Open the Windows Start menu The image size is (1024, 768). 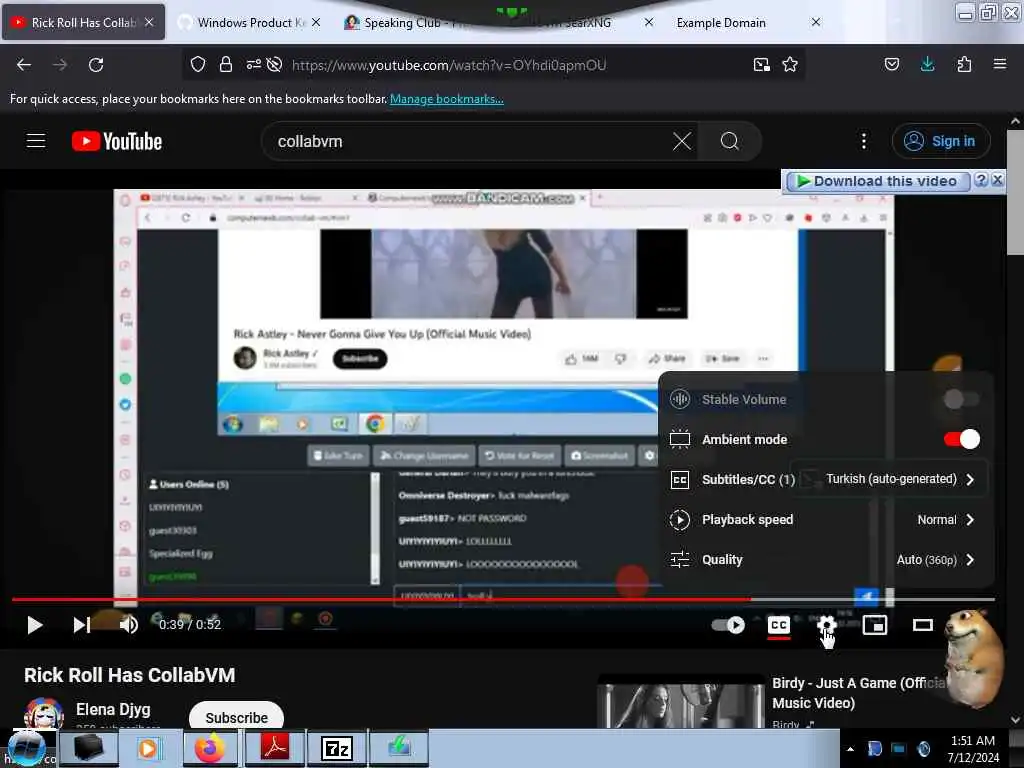pyautogui.click(x=26, y=748)
